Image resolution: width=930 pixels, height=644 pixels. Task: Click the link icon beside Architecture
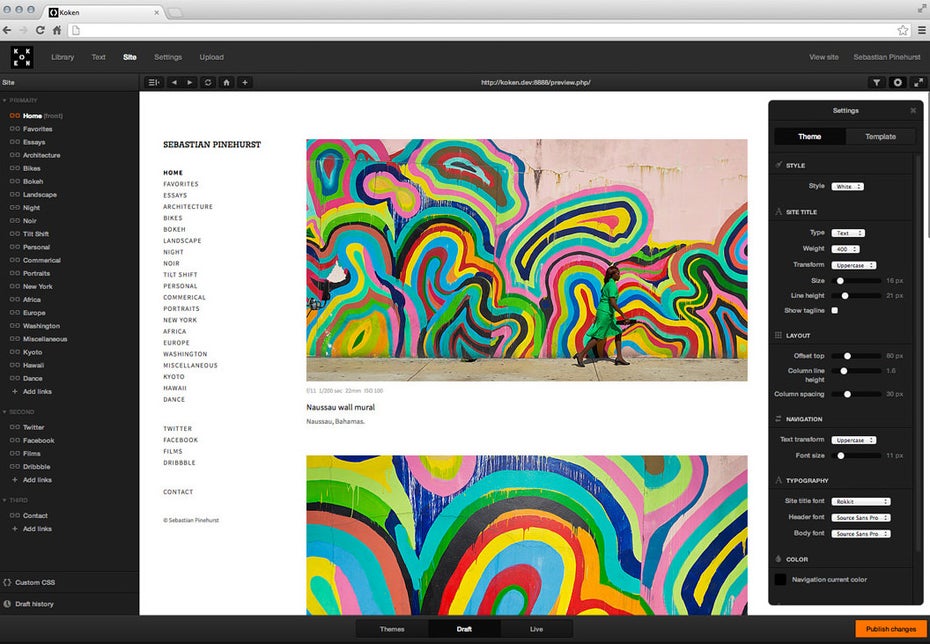15,155
